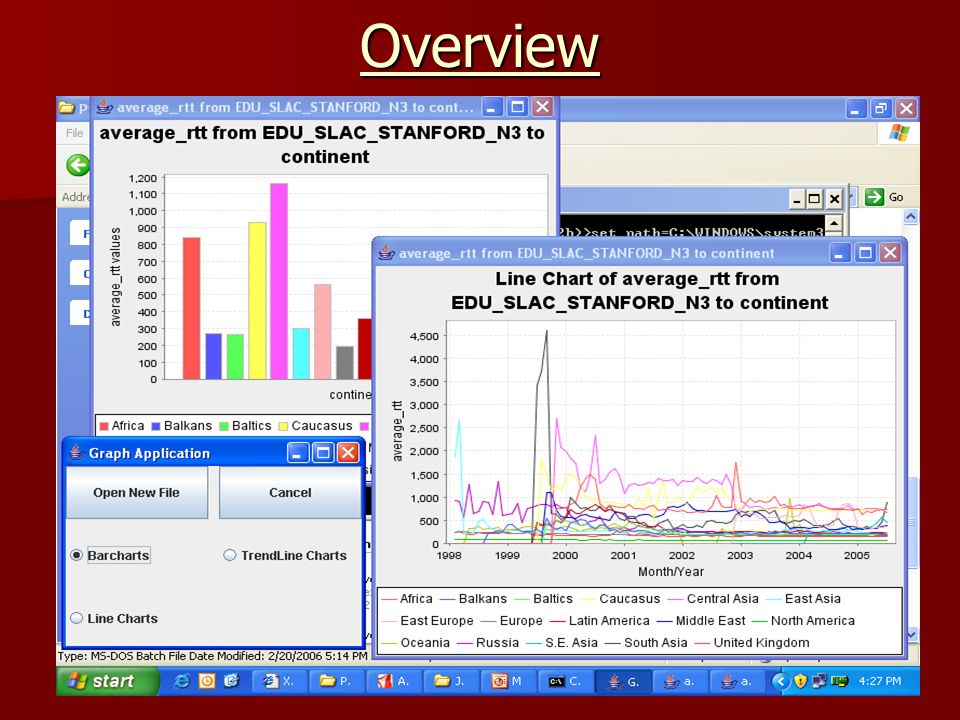The width and height of the screenshot is (960, 720).
Task: Open the File menu in the Explorer window
Action: 74,133
